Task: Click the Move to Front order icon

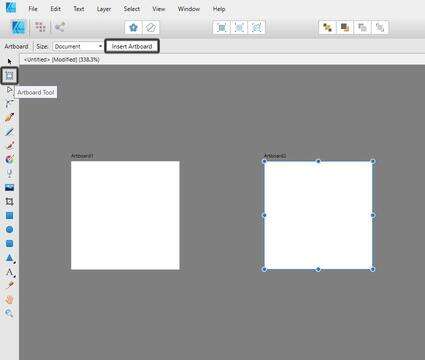Action: click(x=380, y=27)
